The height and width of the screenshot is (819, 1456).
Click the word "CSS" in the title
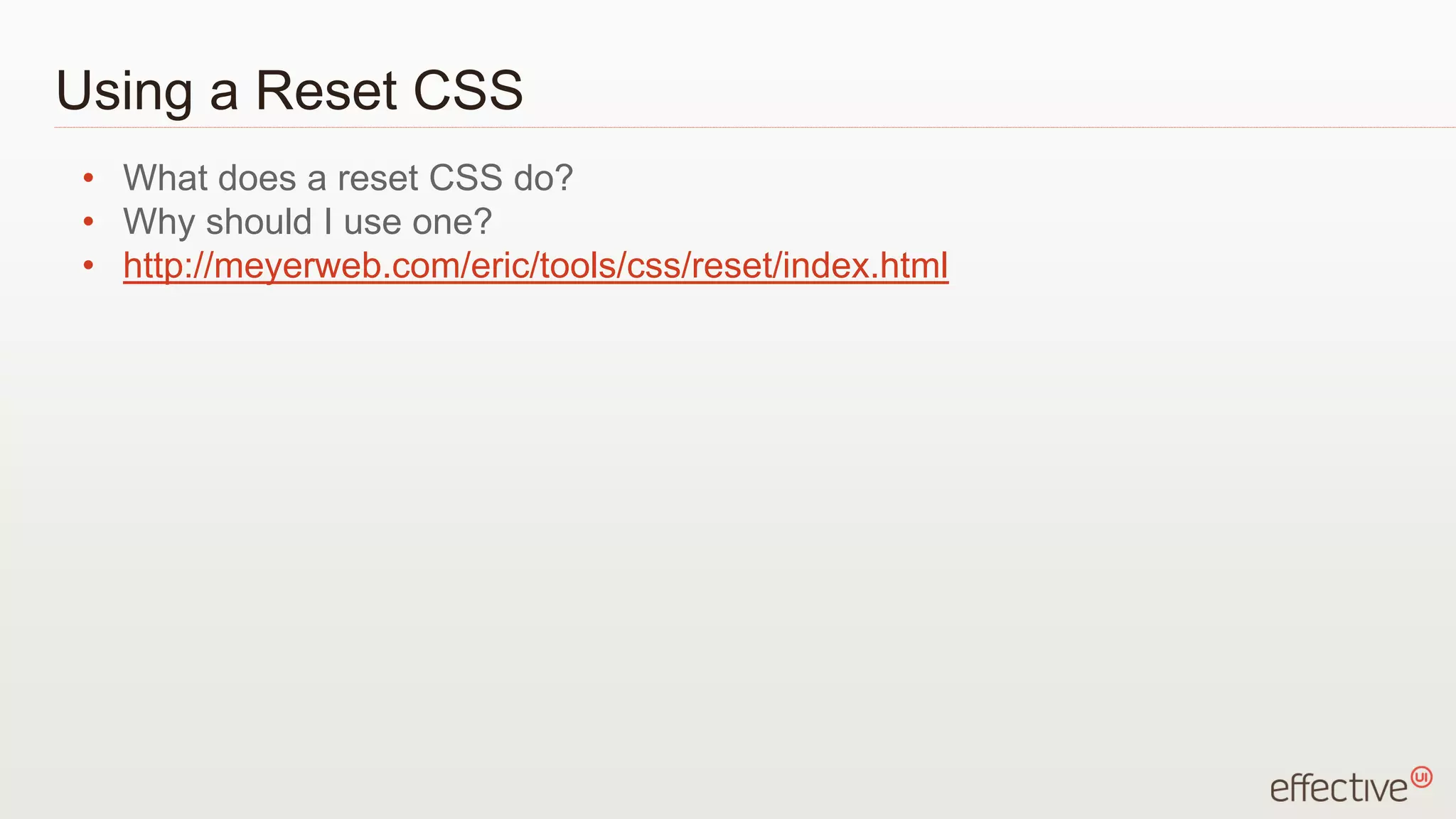[x=469, y=90]
